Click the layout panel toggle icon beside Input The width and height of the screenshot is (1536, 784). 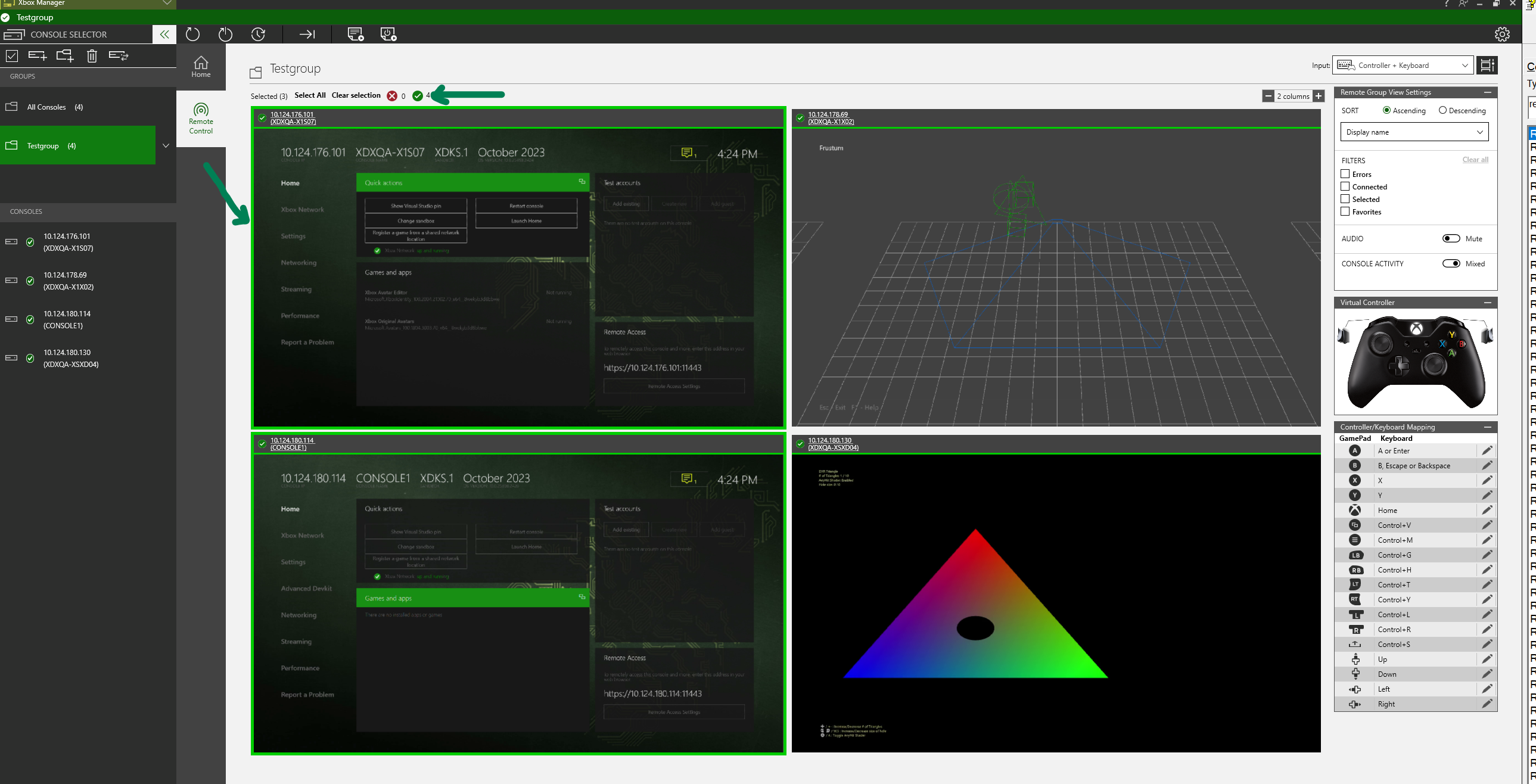1487,66
